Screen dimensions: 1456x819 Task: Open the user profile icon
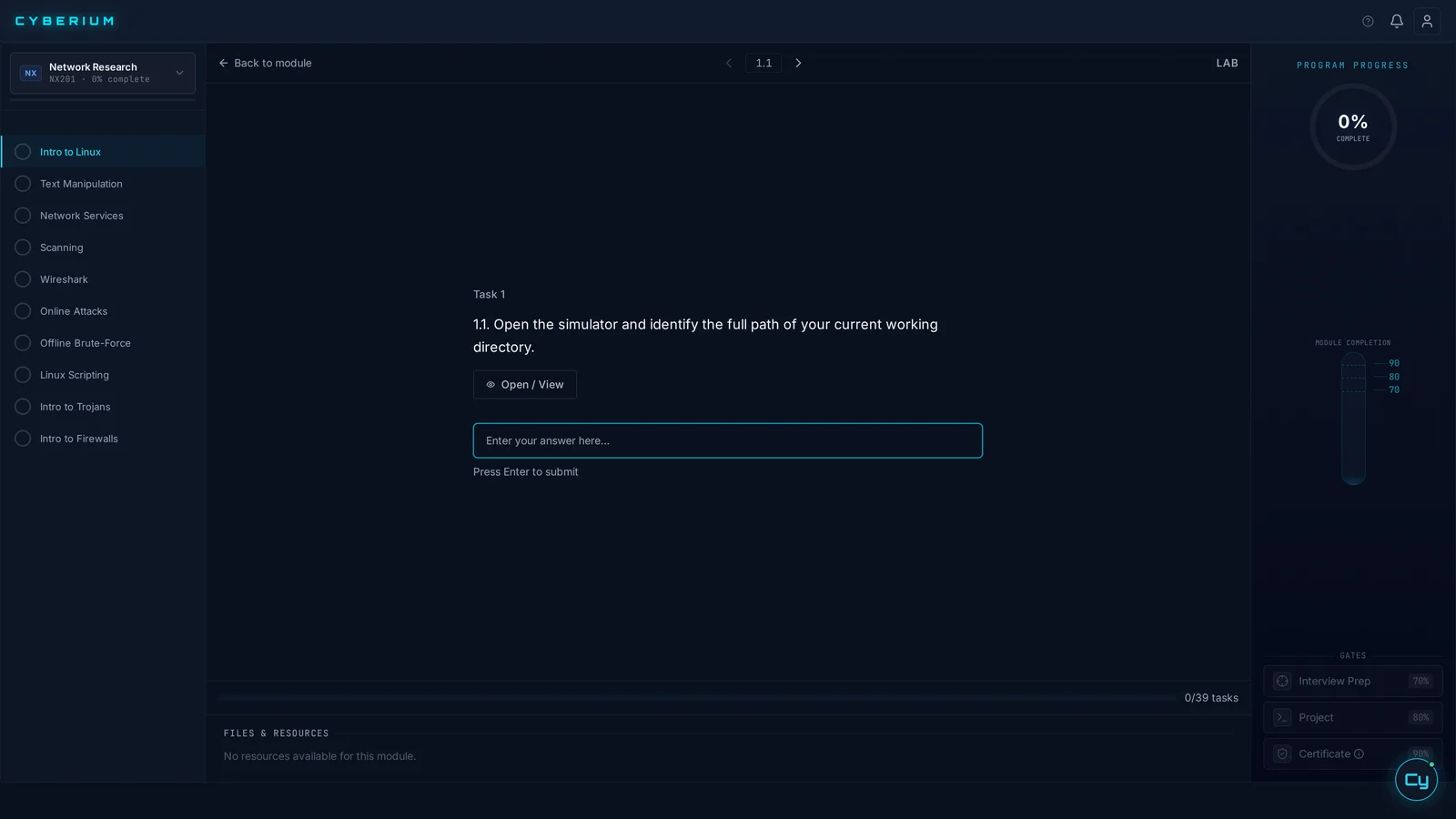(1427, 21)
